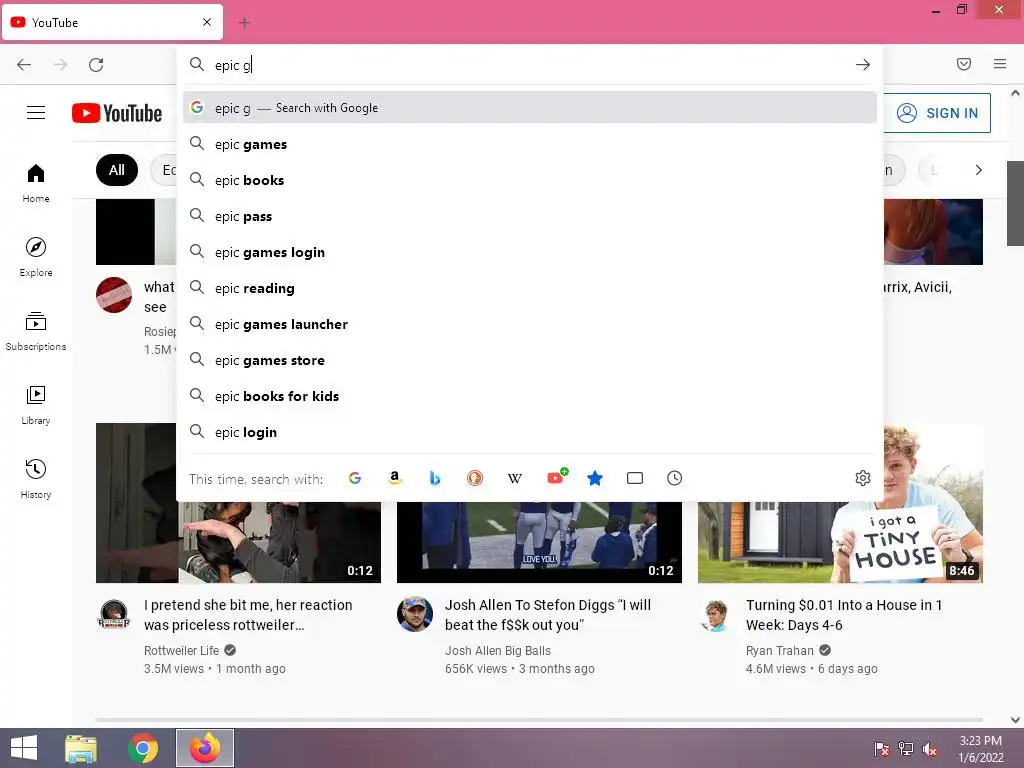1024x768 pixels.
Task: Search this time with Wikipedia icon
Action: click(515, 478)
